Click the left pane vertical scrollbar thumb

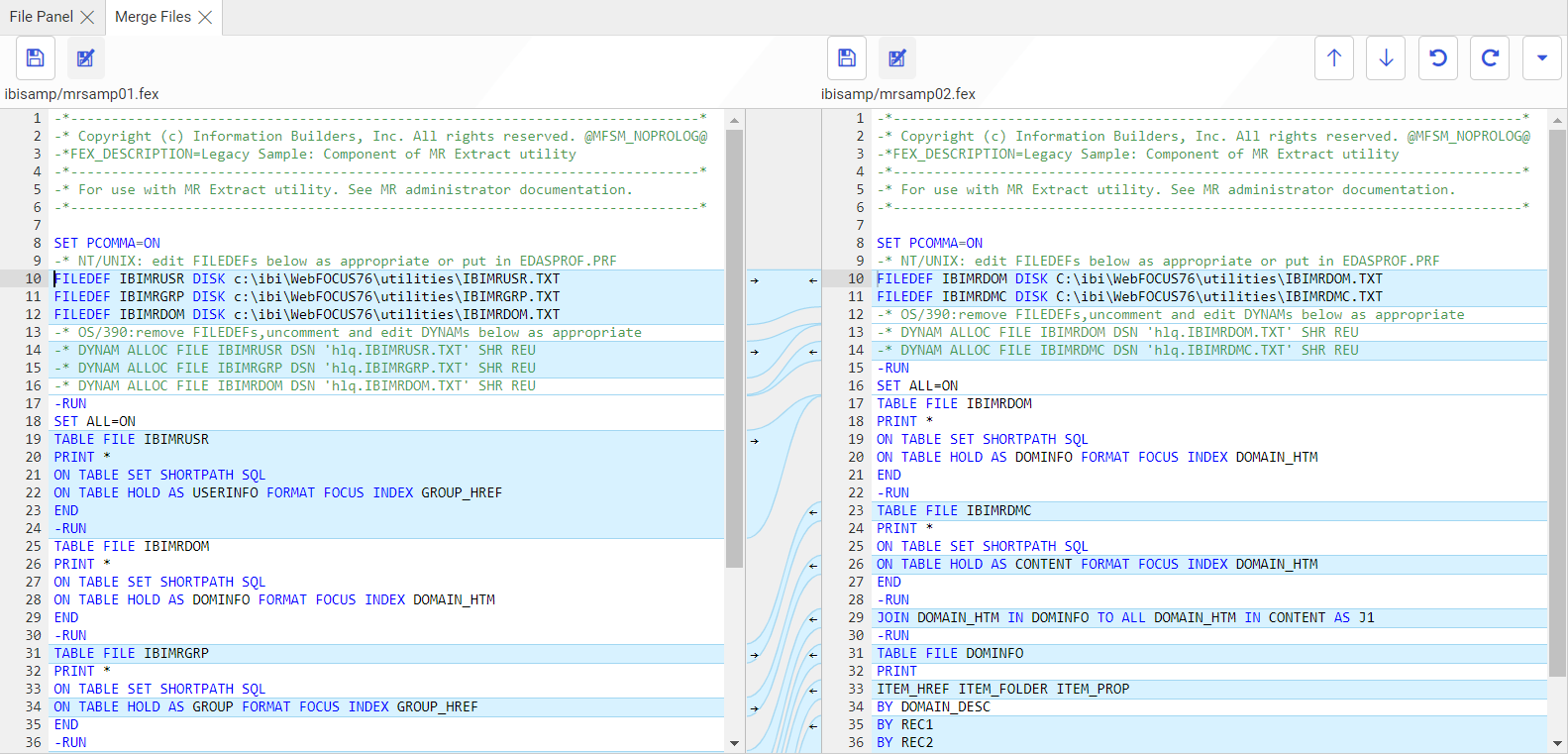pos(734,347)
